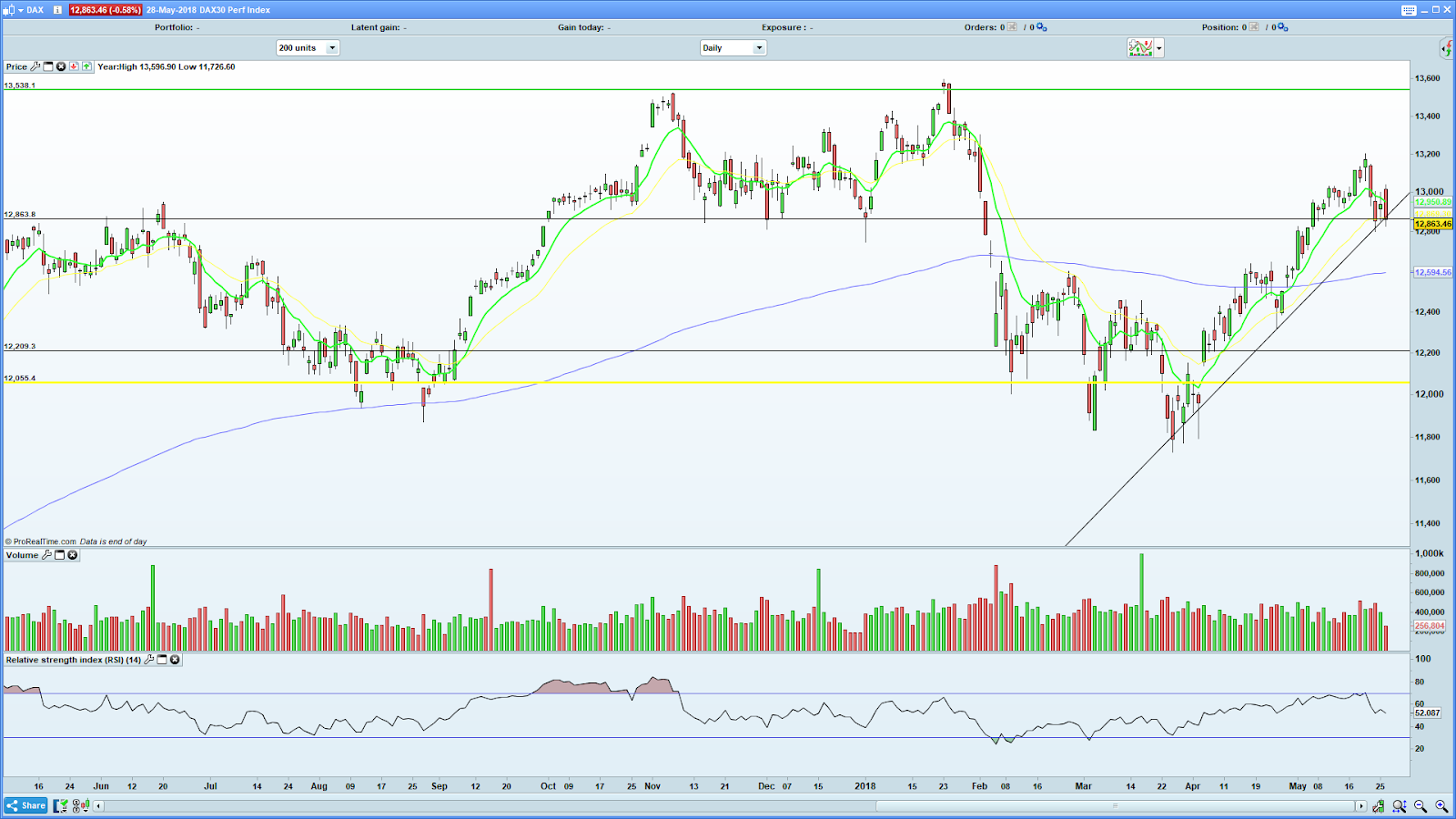Image resolution: width=1456 pixels, height=819 pixels.
Task: Click the 13,600 label on price axis
Action: coord(1428,78)
